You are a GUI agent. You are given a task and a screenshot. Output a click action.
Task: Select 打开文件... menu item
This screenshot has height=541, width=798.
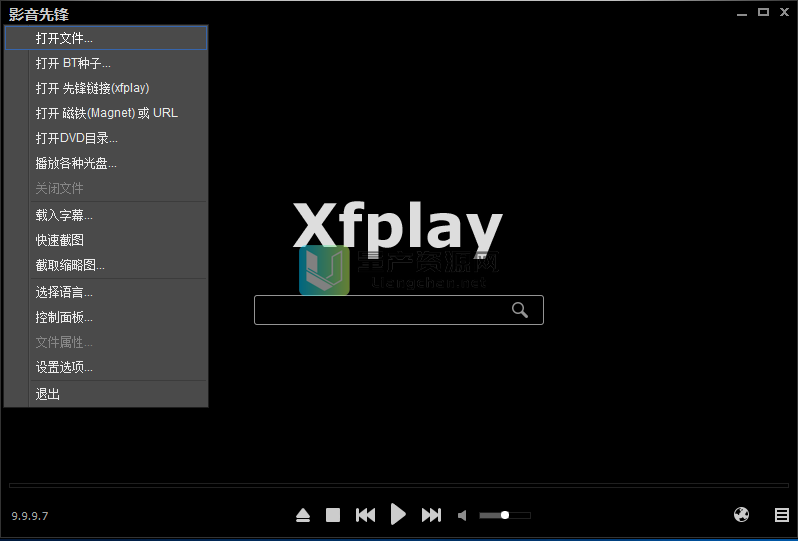click(106, 38)
